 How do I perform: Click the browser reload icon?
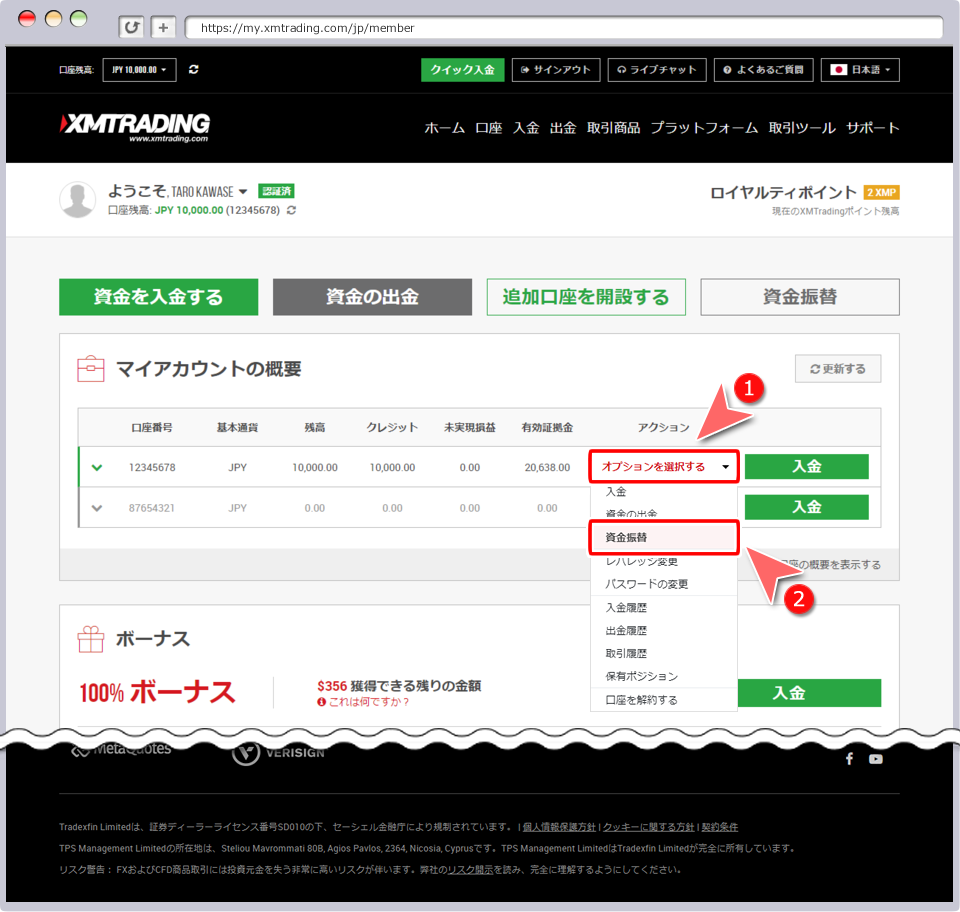[x=131, y=28]
